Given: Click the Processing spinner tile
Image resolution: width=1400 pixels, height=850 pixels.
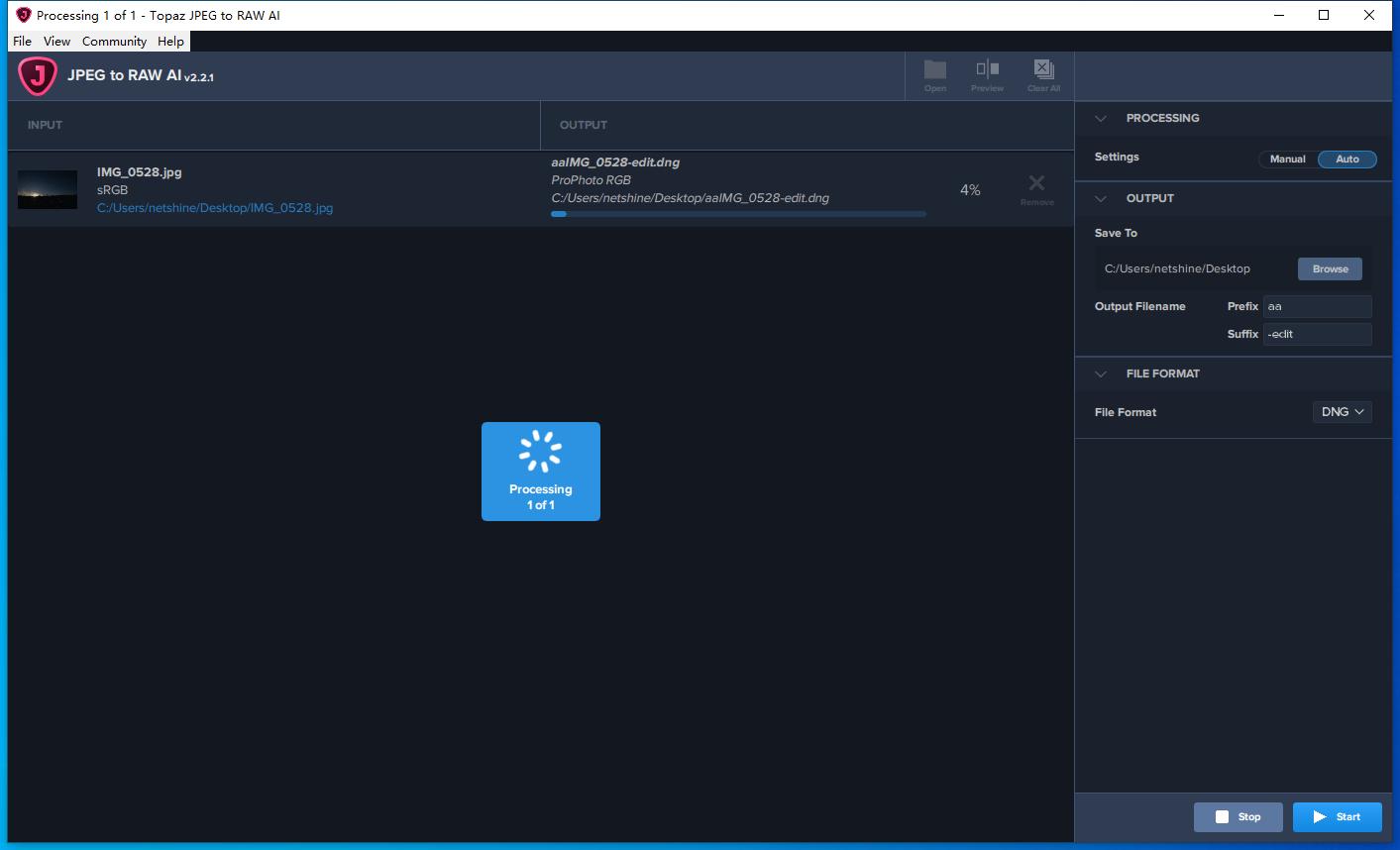Looking at the screenshot, I should [x=541, y=472].
